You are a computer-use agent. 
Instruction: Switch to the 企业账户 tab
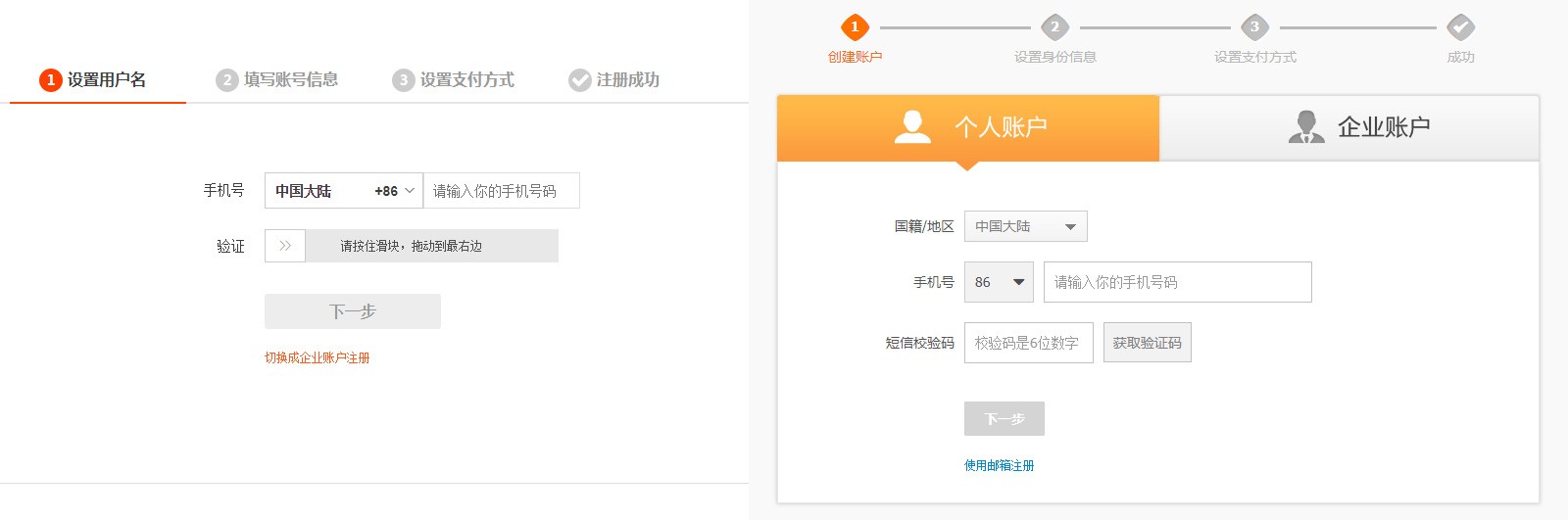(x=1349, y=128)
